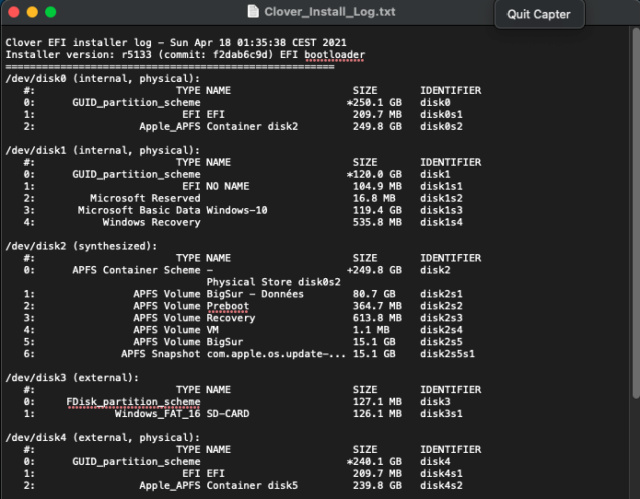Viewport: 640px width, 499px height.
Task: Click the underlined word bootloader
Action: pos(334,55)
